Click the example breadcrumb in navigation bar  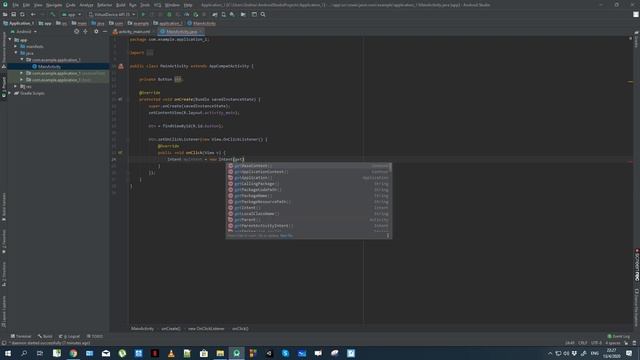point(138,23)
